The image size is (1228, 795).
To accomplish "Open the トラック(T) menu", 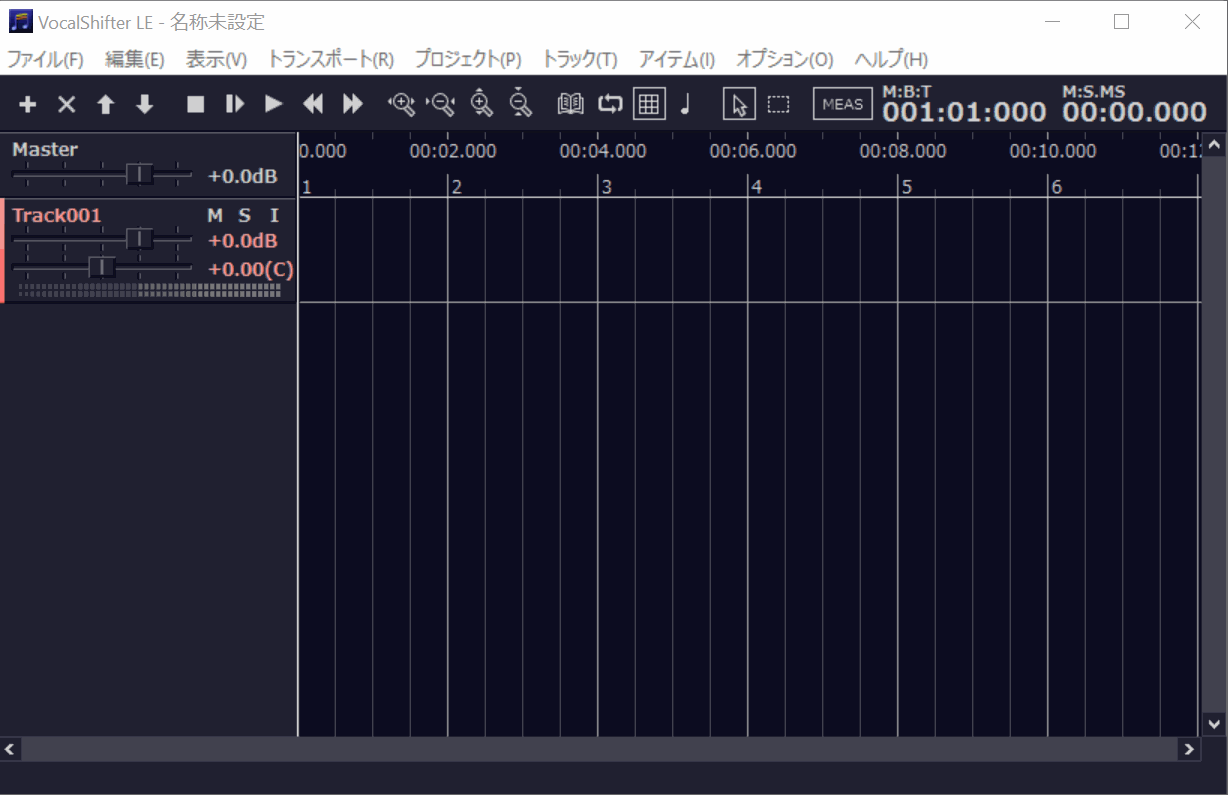I will pyautogui.click(x=580, y=60).
